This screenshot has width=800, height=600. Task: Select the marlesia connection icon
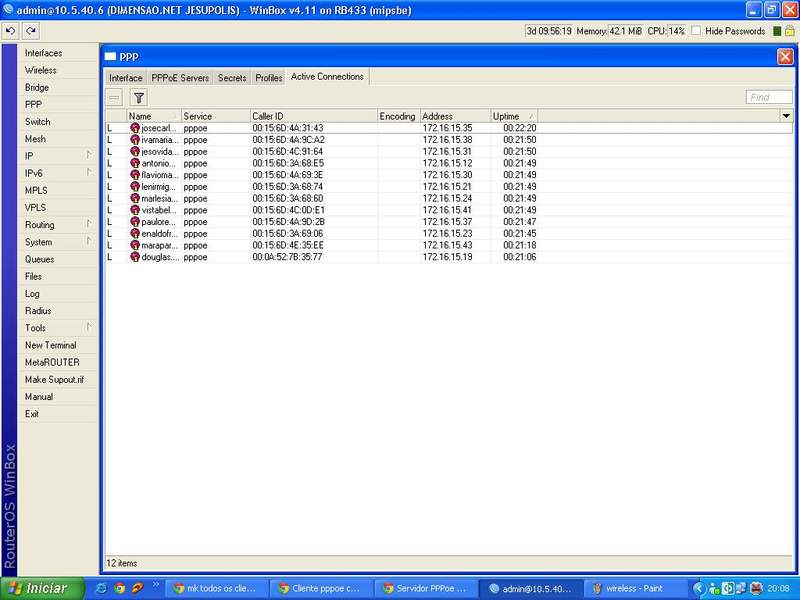(x=135, y=198)
